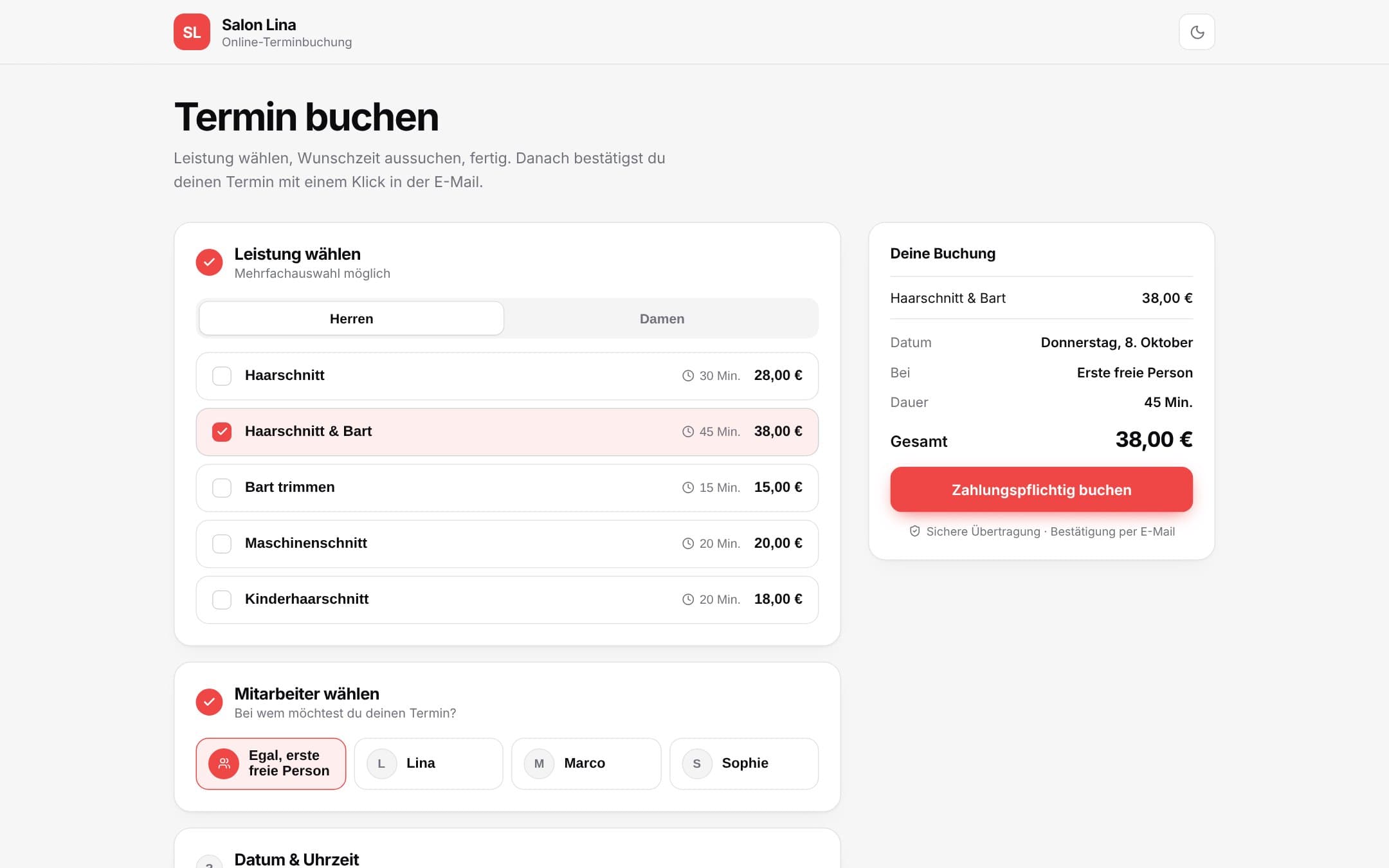The height and width of the screenshot is (868, 1389).
Task: Click the clock icon beside 45 Min. in the service list
Action: [x=688, y=431]
